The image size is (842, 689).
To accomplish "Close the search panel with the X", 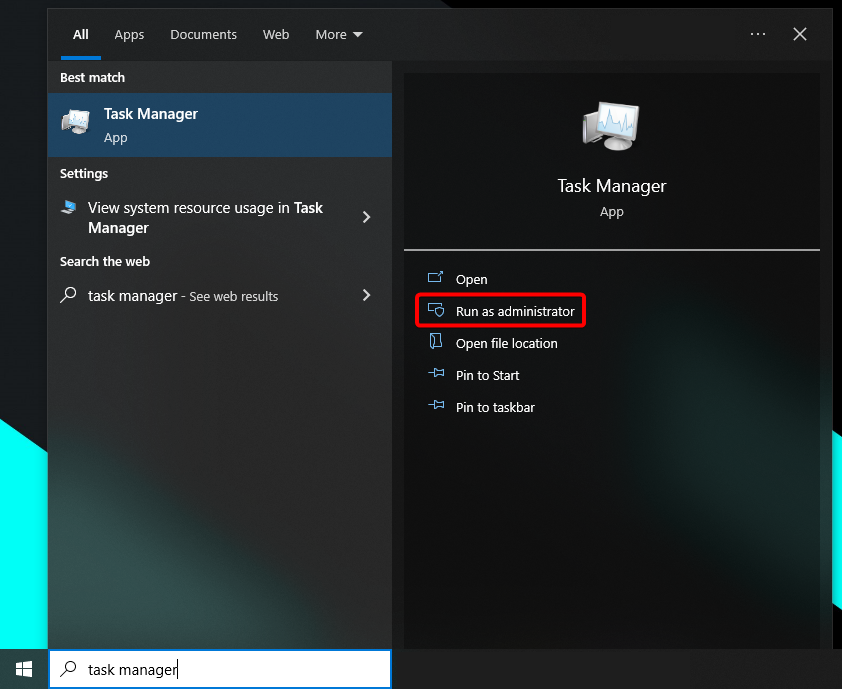I will point(800,34).
